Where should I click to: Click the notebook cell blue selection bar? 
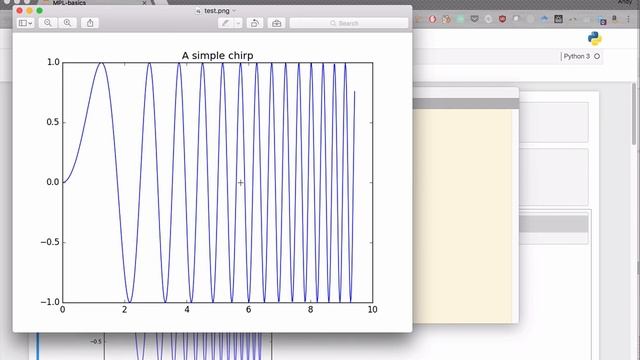[x=38, y=346]
